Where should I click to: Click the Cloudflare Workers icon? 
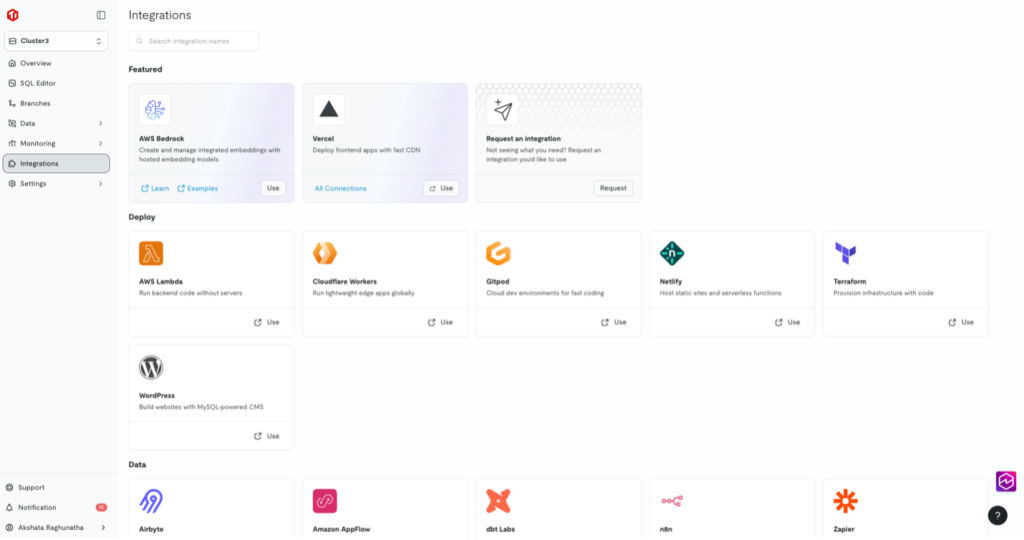(x=325, y=253)
